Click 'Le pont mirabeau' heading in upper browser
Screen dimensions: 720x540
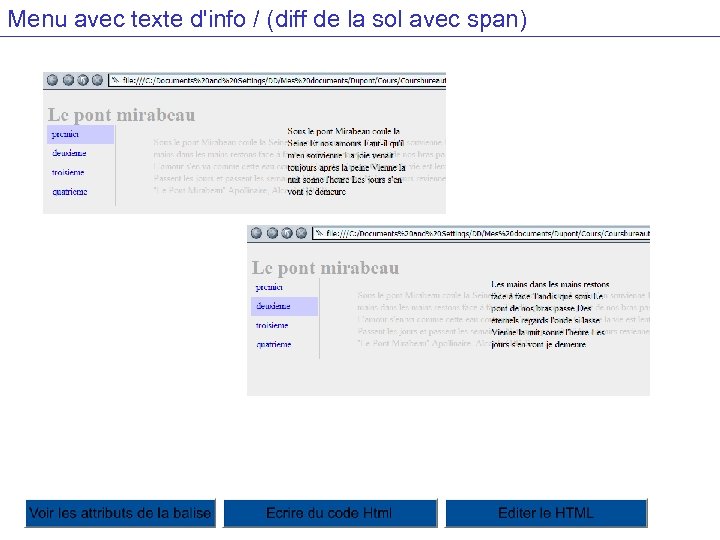pyautogui.click(x=122, y=115)
